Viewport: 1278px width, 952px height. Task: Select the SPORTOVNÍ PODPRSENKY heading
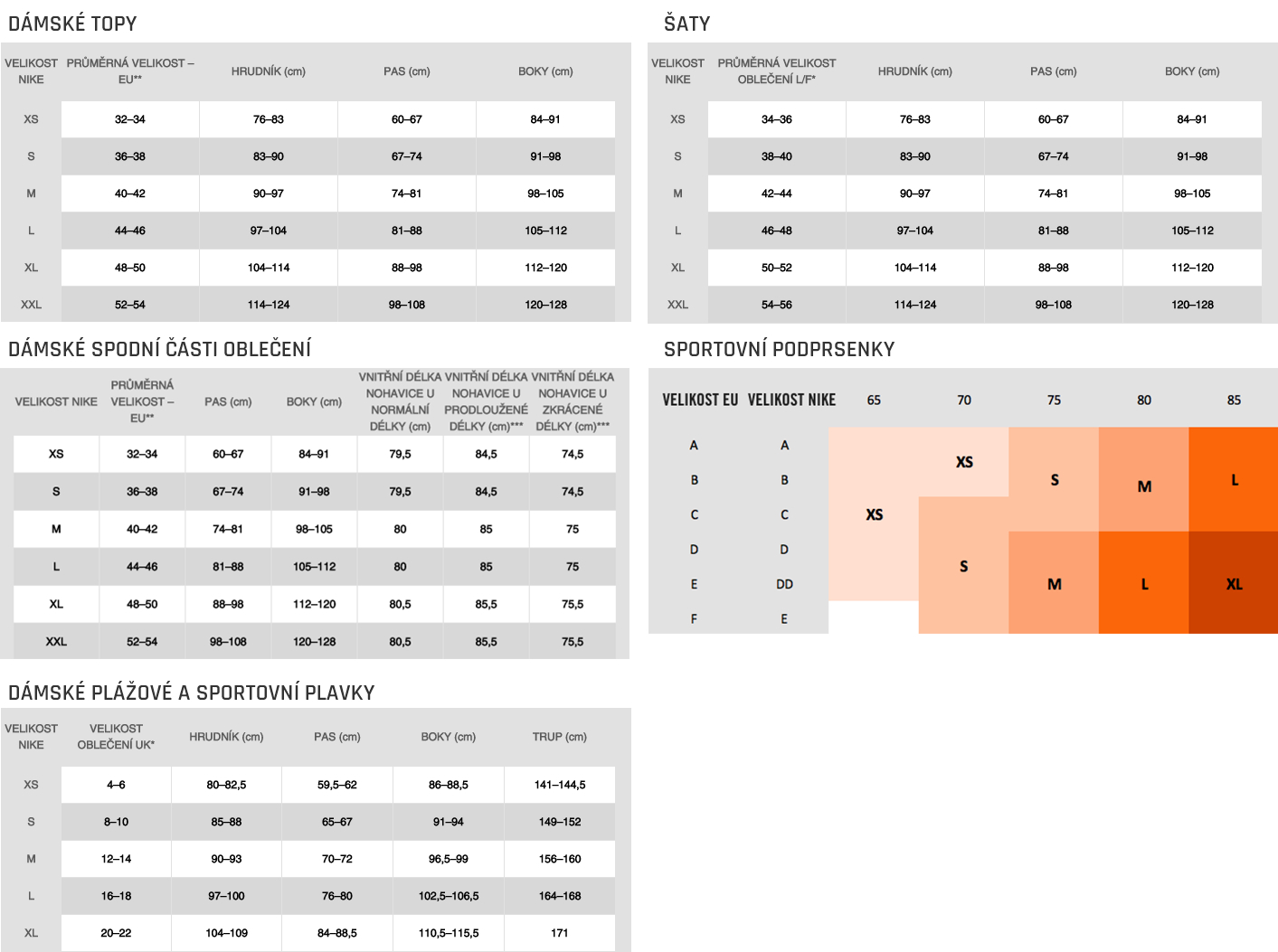pyautogui.click(x=779, y=349)
